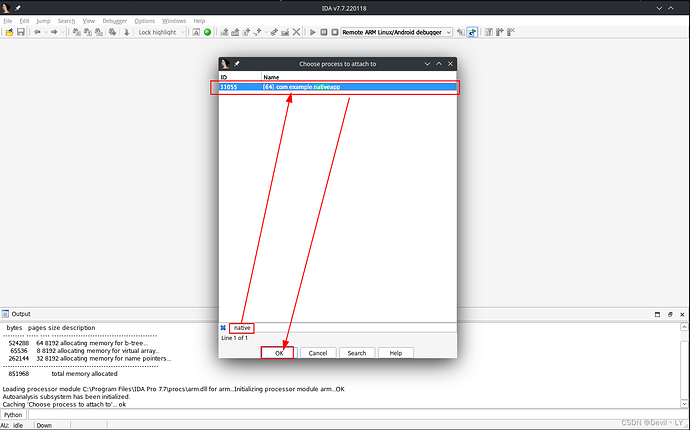This screenshot has height=430, width=690.
Task: Click the IDA logo in the main title bar
Action: pos(6,8)
